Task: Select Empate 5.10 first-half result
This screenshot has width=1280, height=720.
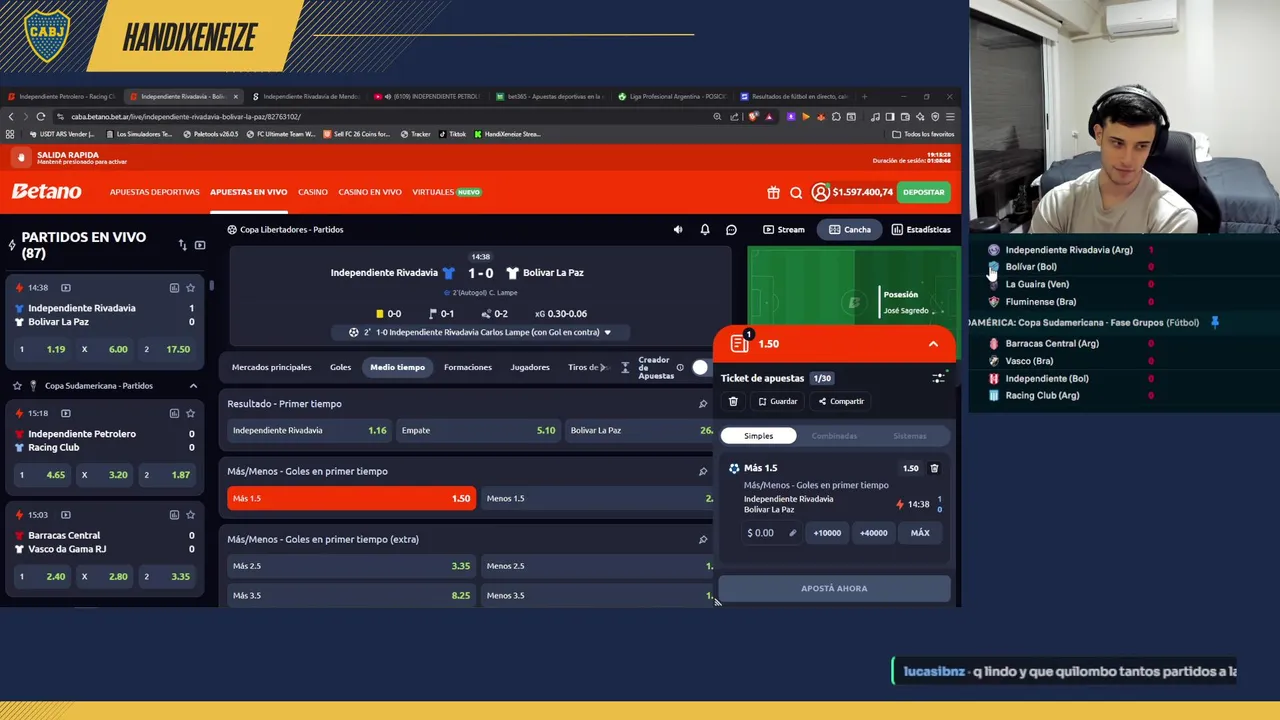Action: (478, 430)
